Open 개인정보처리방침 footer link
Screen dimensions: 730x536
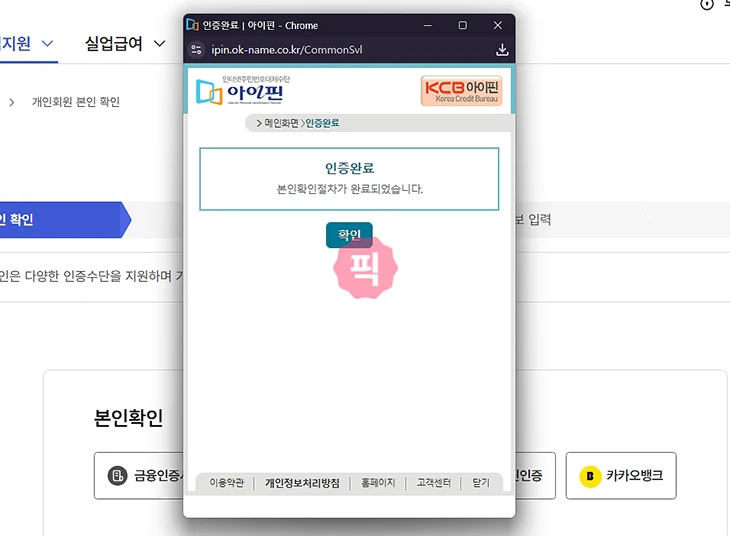coord(302,482)
